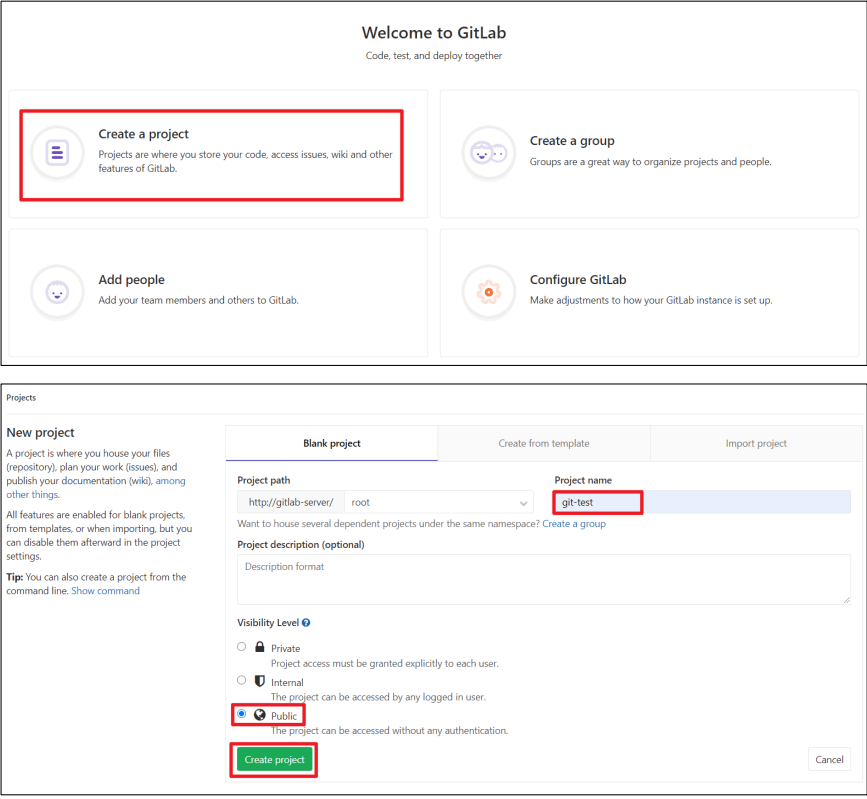The width and height of the screenshot is (867, 799).
Task: Click 'Make adjustments' description text
Action: click(651, 300)
